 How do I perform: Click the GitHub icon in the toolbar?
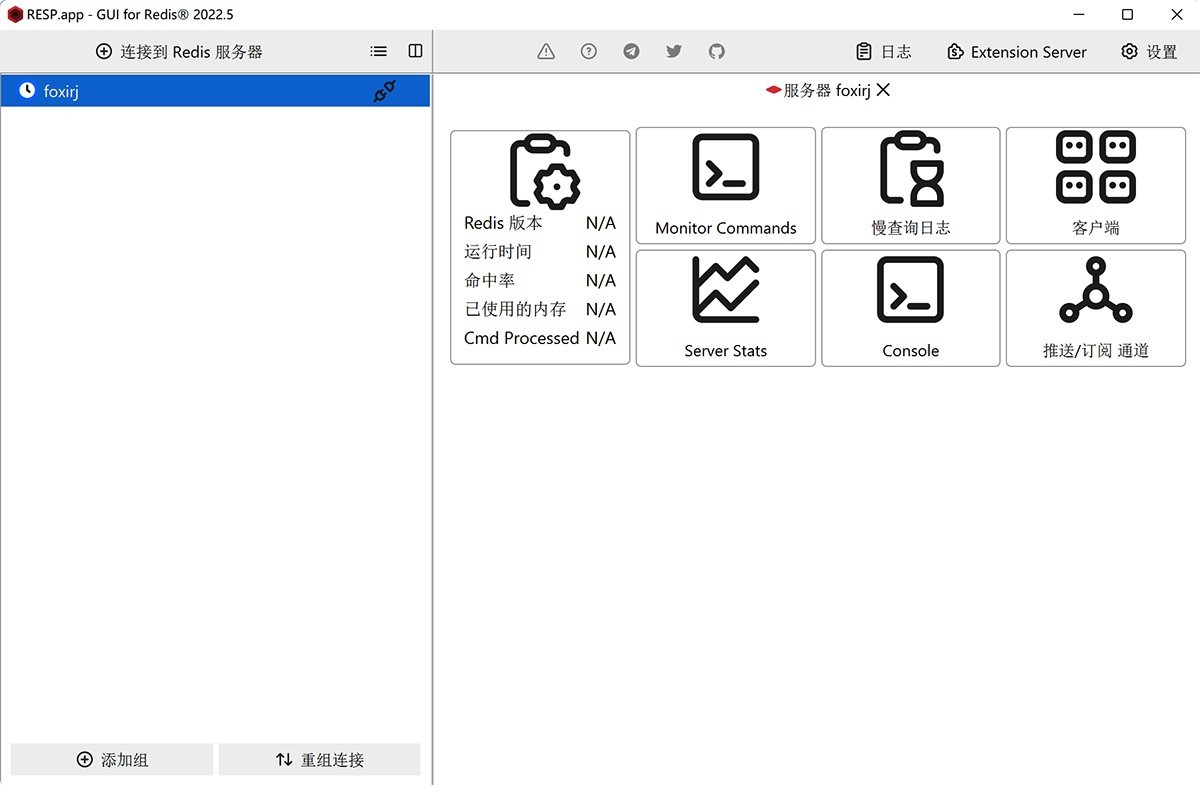coord(716,51)
